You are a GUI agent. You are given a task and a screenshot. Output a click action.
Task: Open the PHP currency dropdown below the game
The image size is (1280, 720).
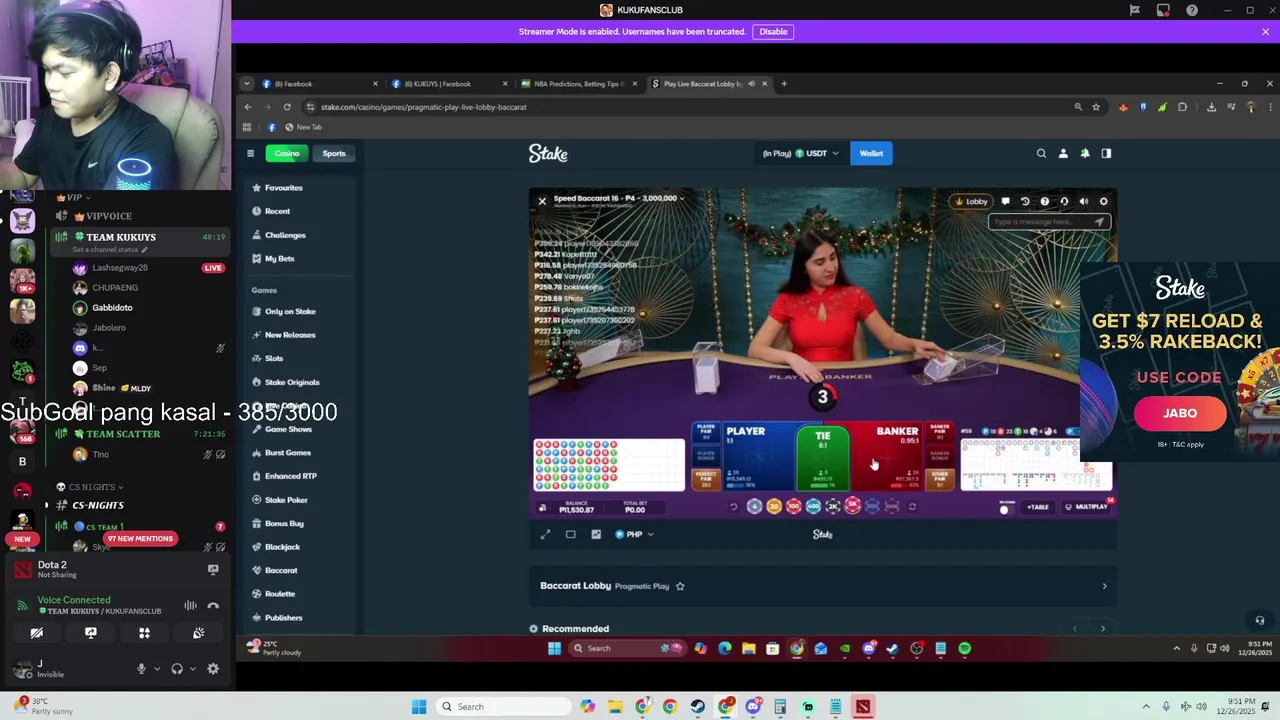click(634, 534)
